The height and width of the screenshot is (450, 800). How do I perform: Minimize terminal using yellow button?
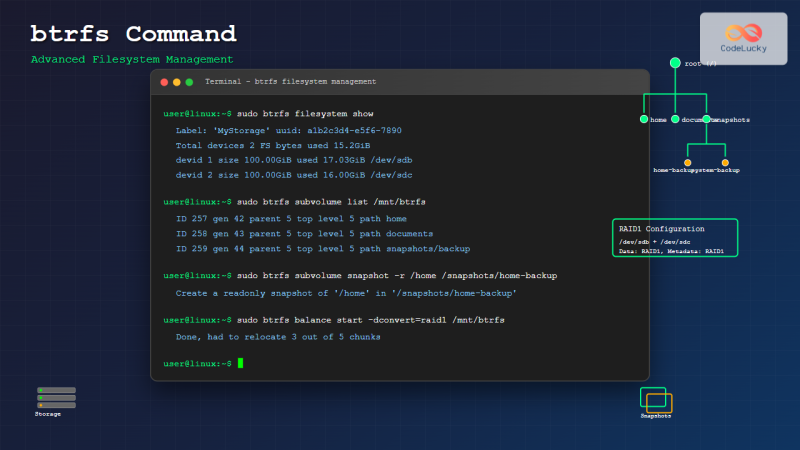pyautogui.click(x=177, y=82)
